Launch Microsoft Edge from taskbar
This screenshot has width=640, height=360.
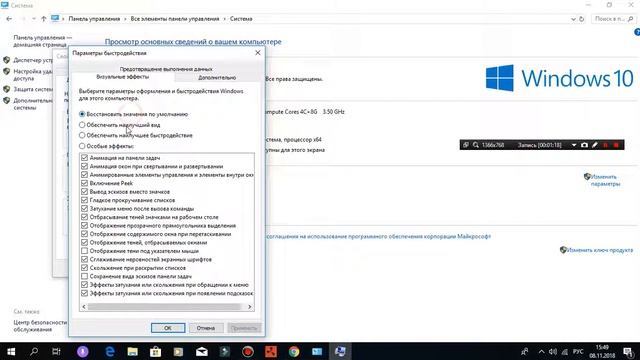click(110, 351)
